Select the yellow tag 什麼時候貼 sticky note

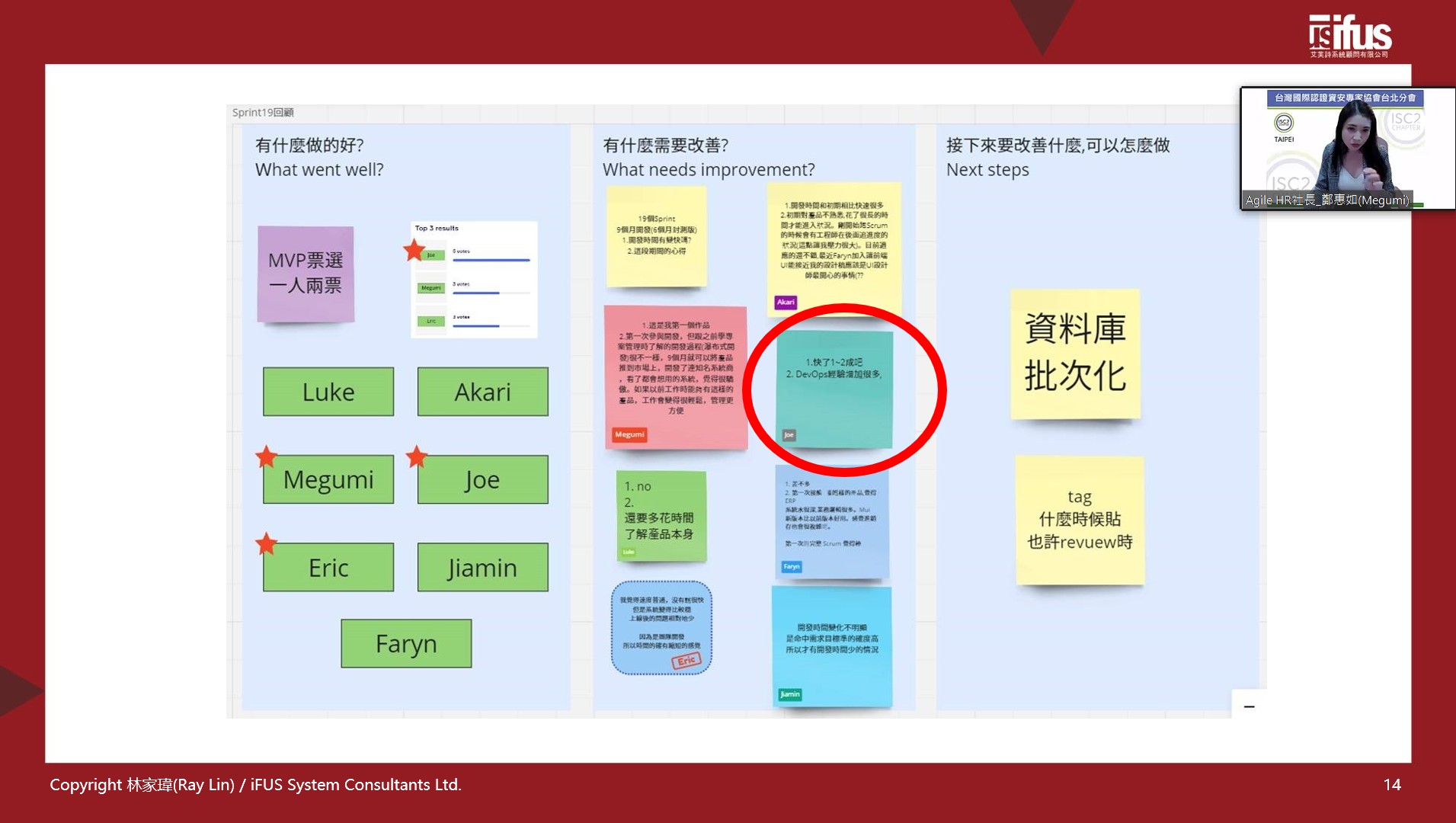coord(1080,520)
